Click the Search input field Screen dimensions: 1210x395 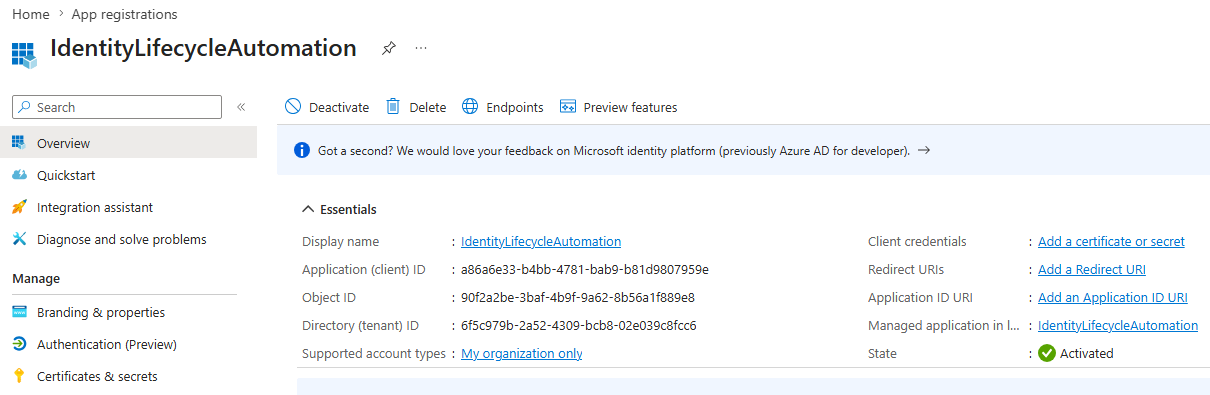(117, 107)
